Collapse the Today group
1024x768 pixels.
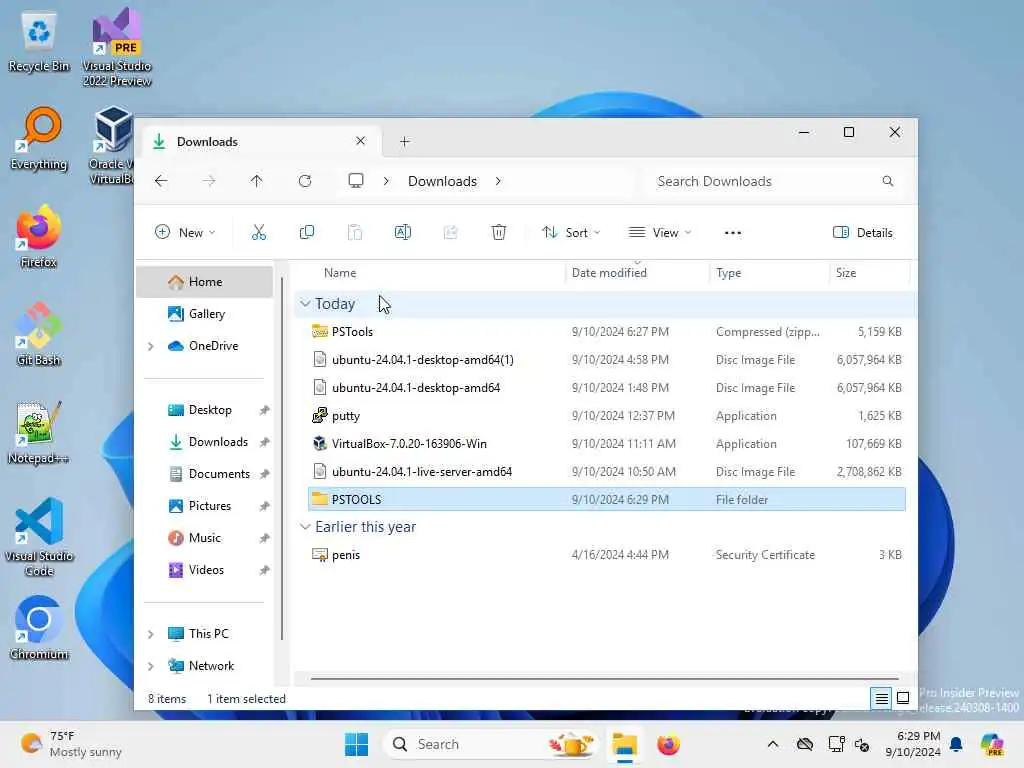pos(304,304)
